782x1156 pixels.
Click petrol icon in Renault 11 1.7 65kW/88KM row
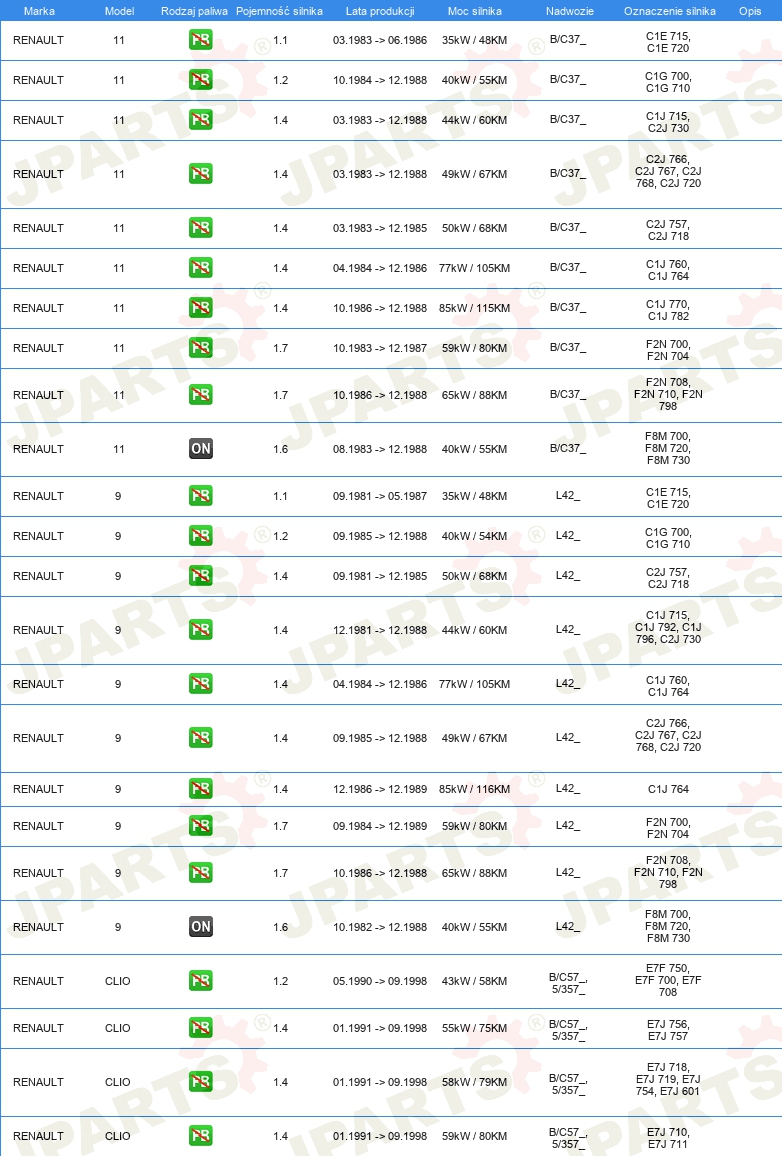pyautogui.click(x=200, y=394)
